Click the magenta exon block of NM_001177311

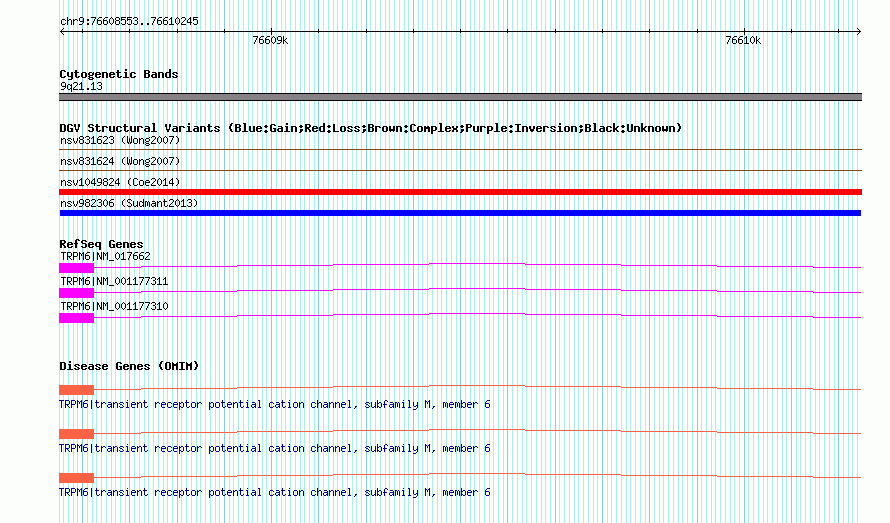click(x=77, y=293)
